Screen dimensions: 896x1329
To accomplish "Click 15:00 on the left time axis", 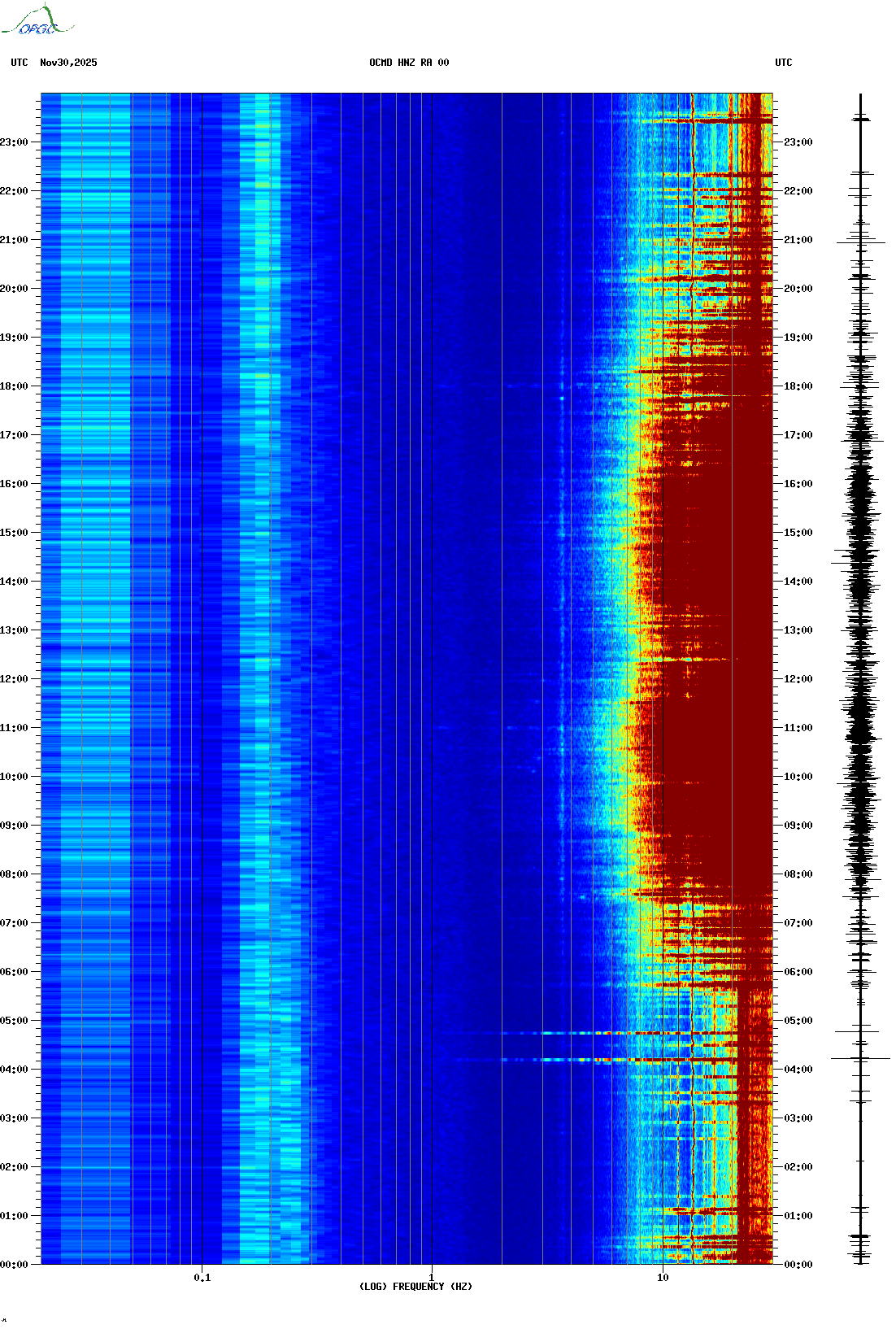I will [x=14, y=533].
